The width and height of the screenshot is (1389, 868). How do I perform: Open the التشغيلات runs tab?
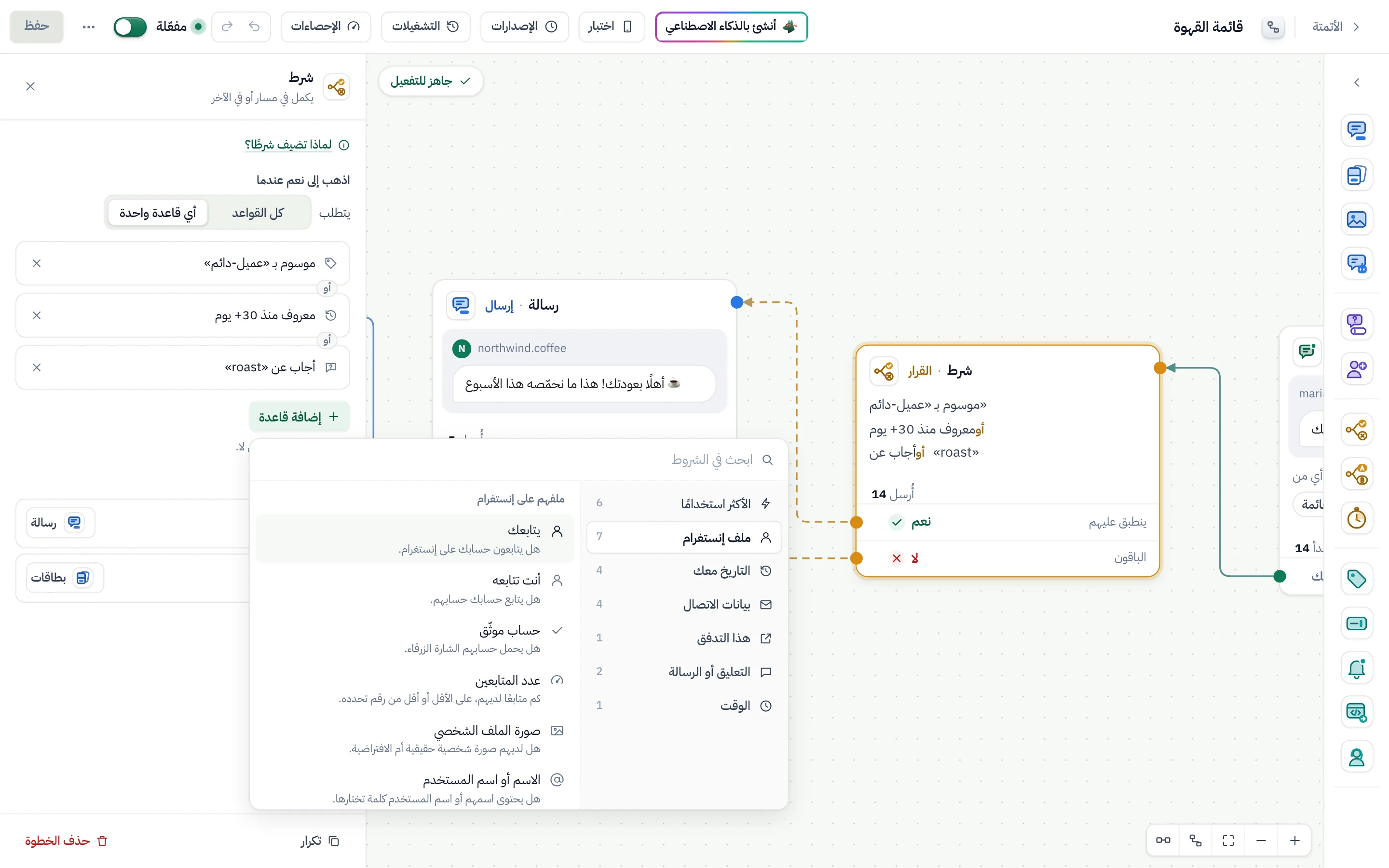pos(425,27)
